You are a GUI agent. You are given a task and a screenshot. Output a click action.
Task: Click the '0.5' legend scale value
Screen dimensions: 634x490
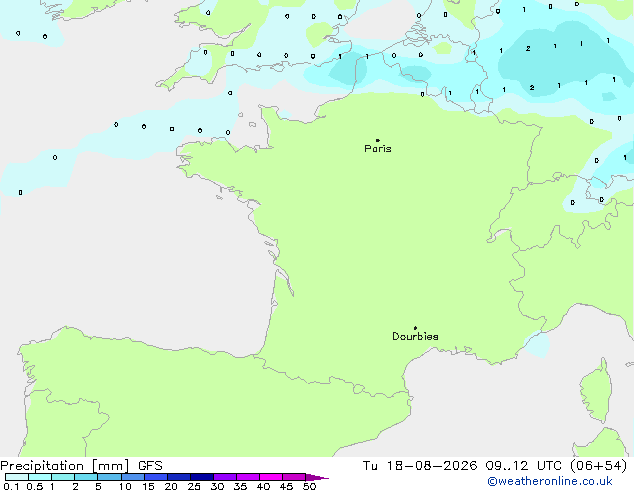tap(34, 486)
